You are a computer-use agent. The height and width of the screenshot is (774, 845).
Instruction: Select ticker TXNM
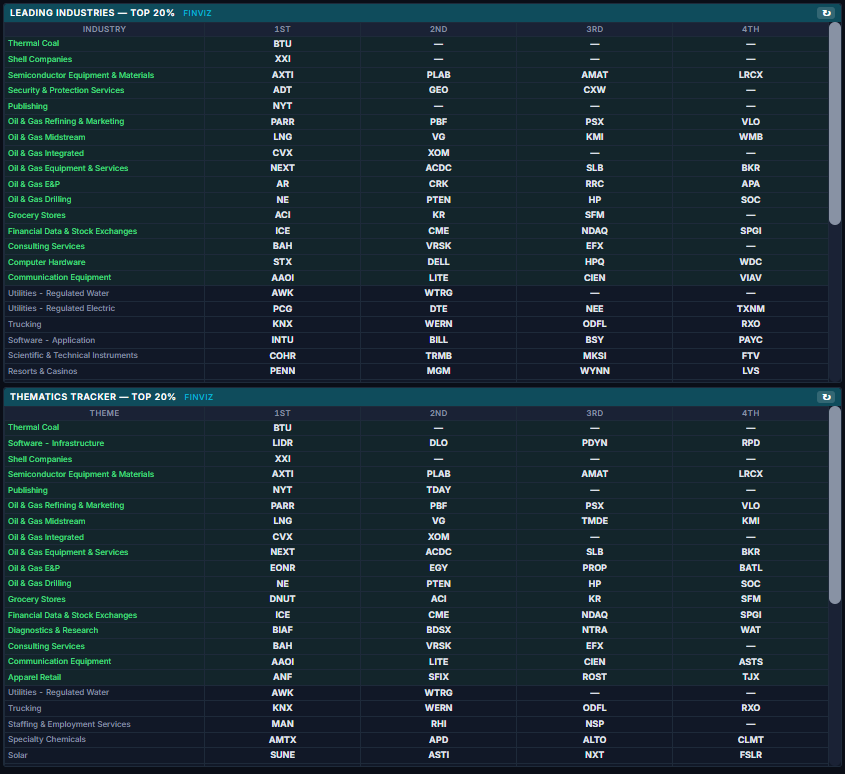pos(751,309)
